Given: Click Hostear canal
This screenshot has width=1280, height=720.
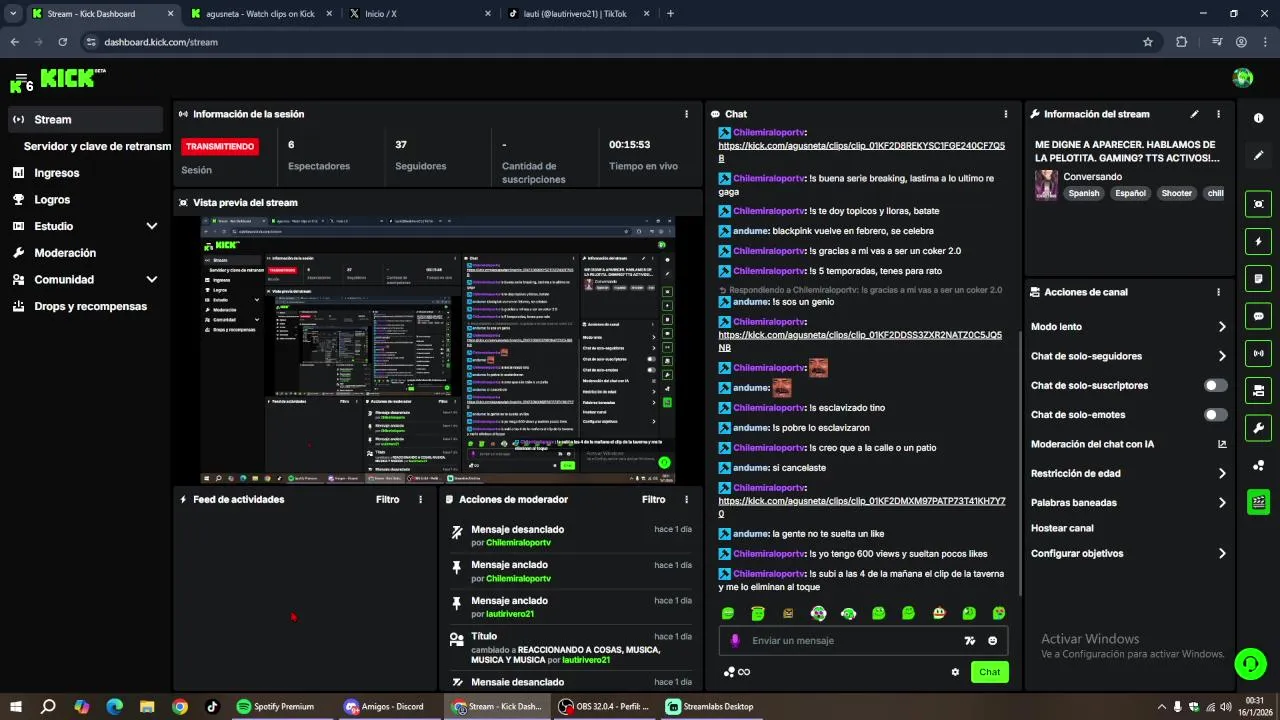Looking at the screenshot, I should click(1062, 528).
